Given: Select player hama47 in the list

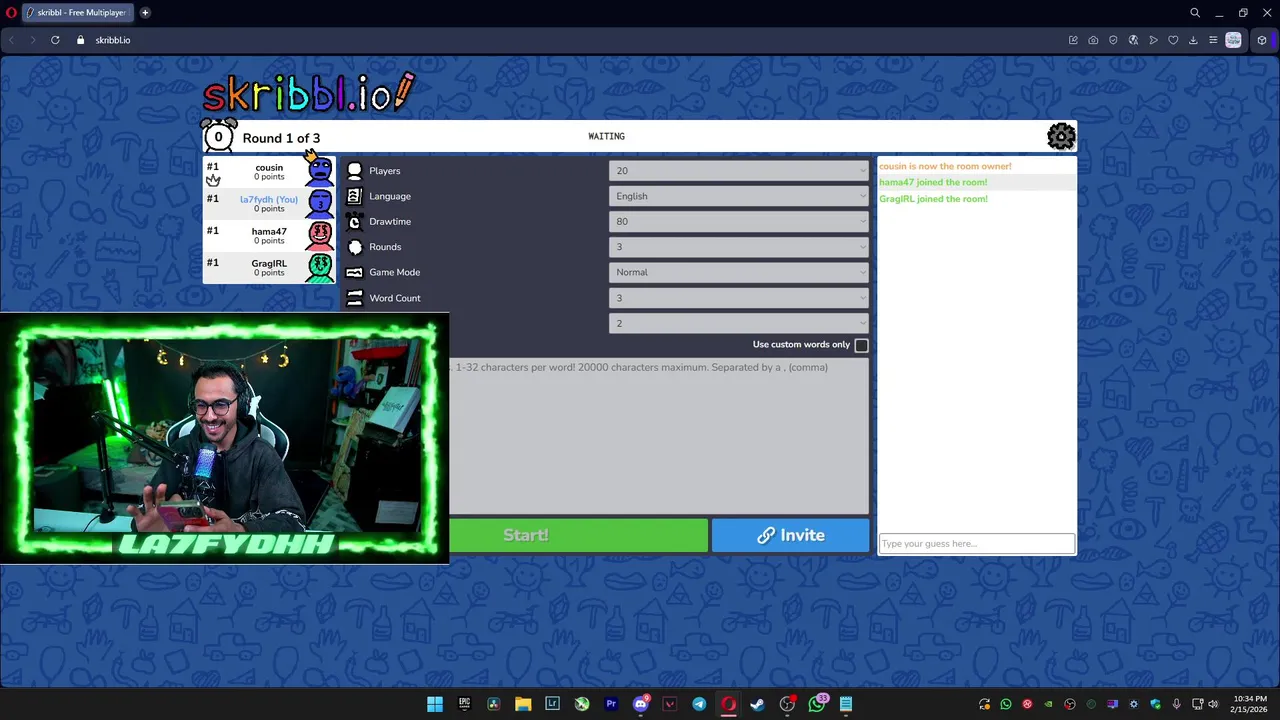Looking at the screenshot, I should click(269, 236).
